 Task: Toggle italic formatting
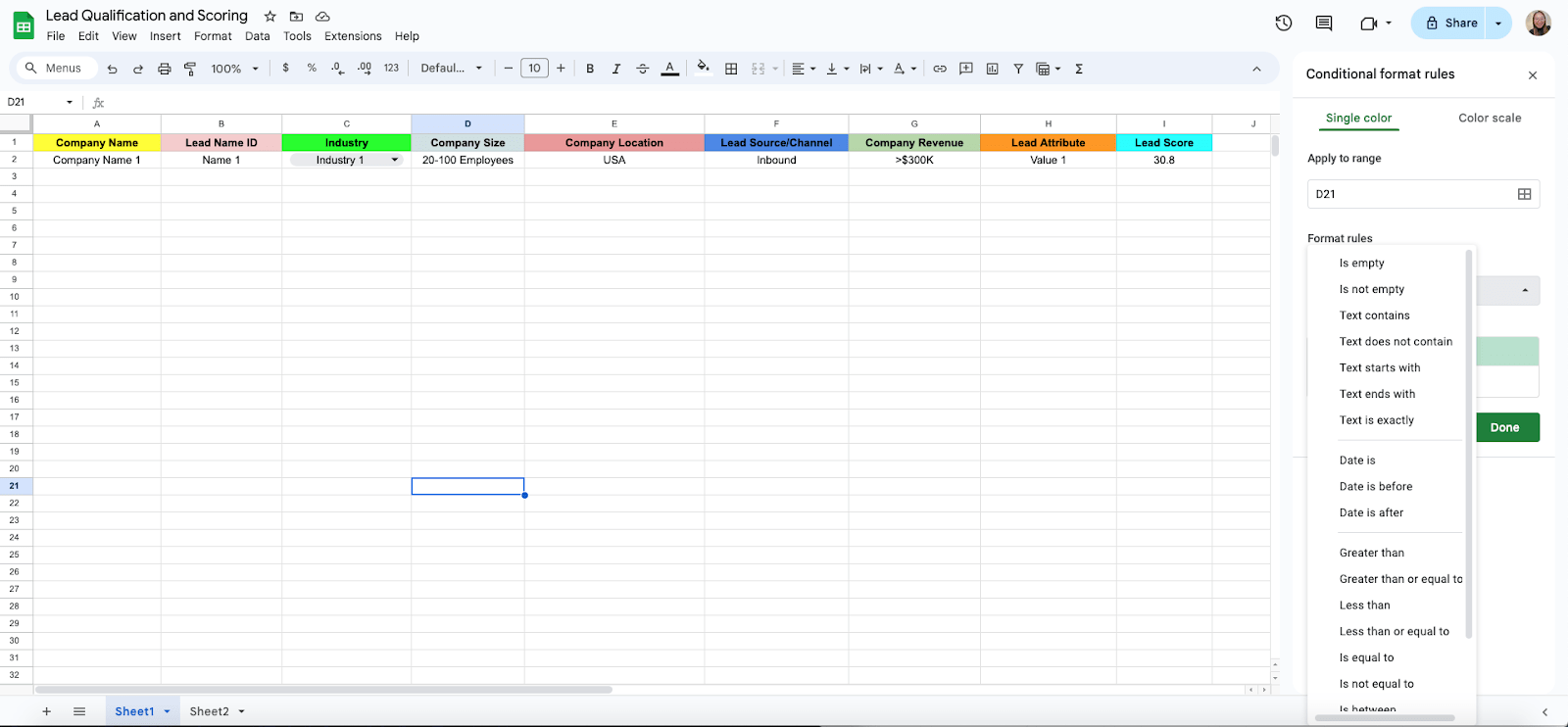point(616,69)
